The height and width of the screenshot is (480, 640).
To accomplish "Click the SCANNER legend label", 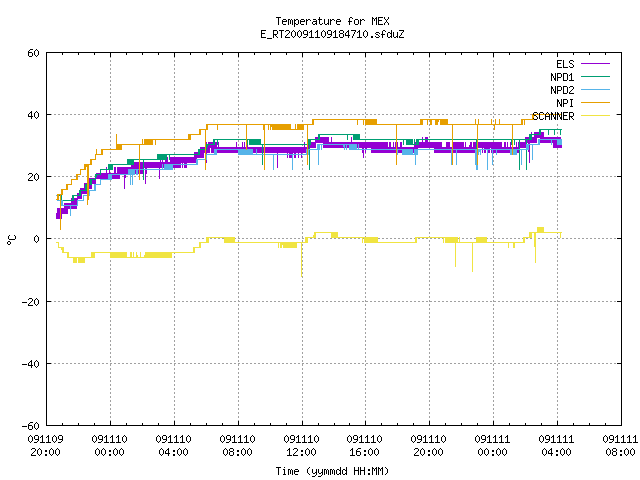I will [x=553, y=116].
